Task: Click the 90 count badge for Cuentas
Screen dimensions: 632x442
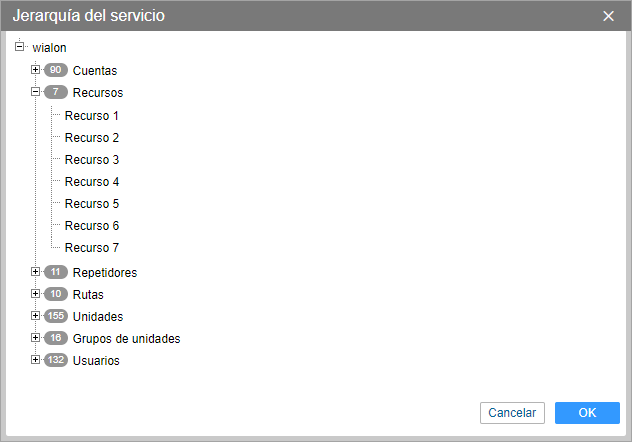Action: pyautogui.click(x=56, y=71)
